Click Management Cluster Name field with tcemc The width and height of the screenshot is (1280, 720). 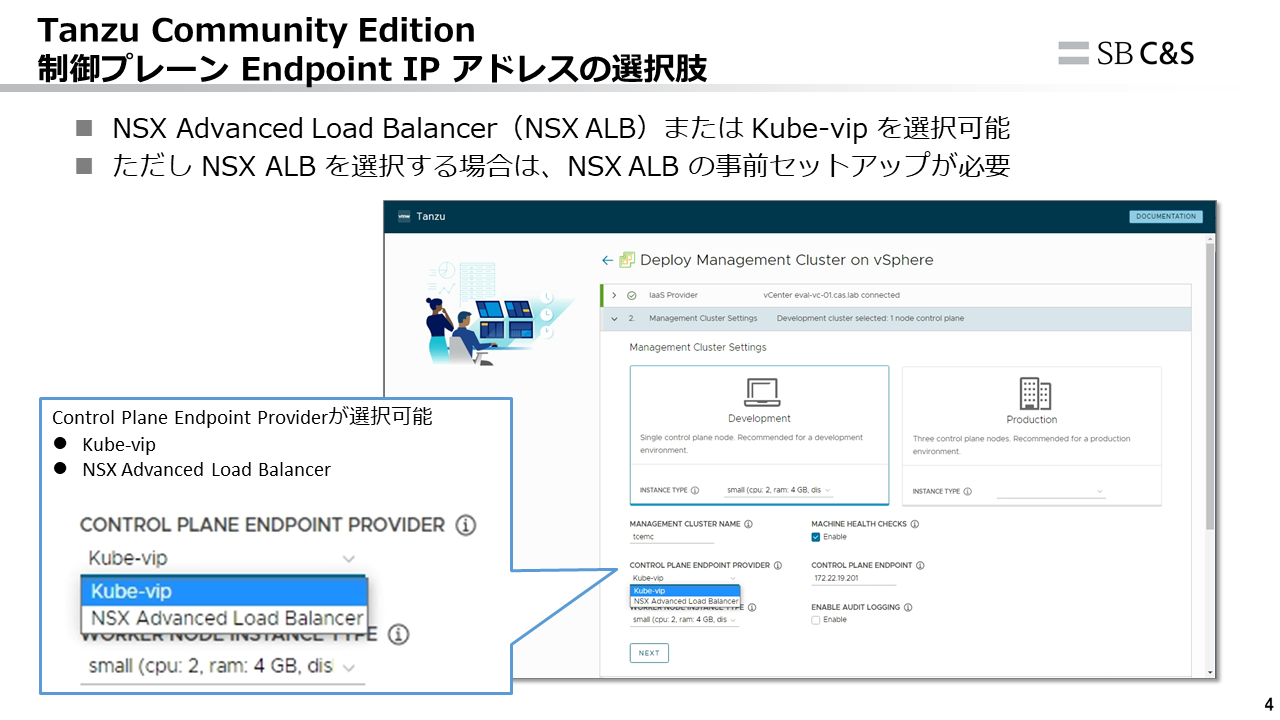tap(672, 537)
